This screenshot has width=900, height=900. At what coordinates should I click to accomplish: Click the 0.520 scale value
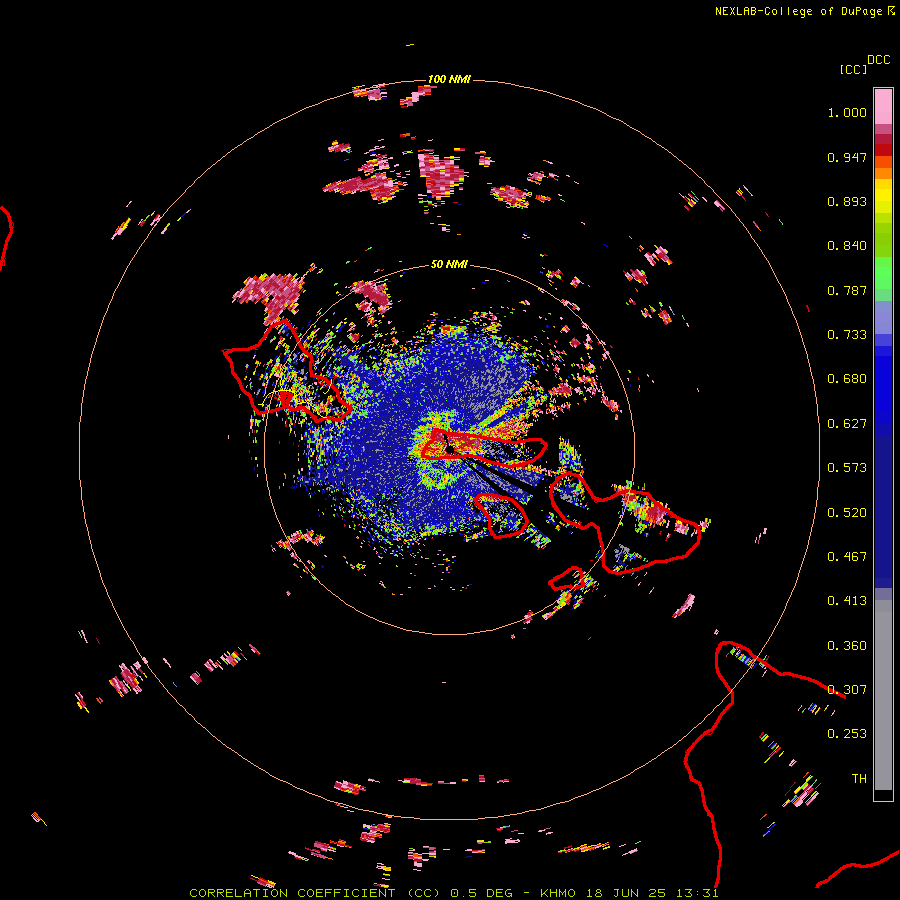[847, 513]
